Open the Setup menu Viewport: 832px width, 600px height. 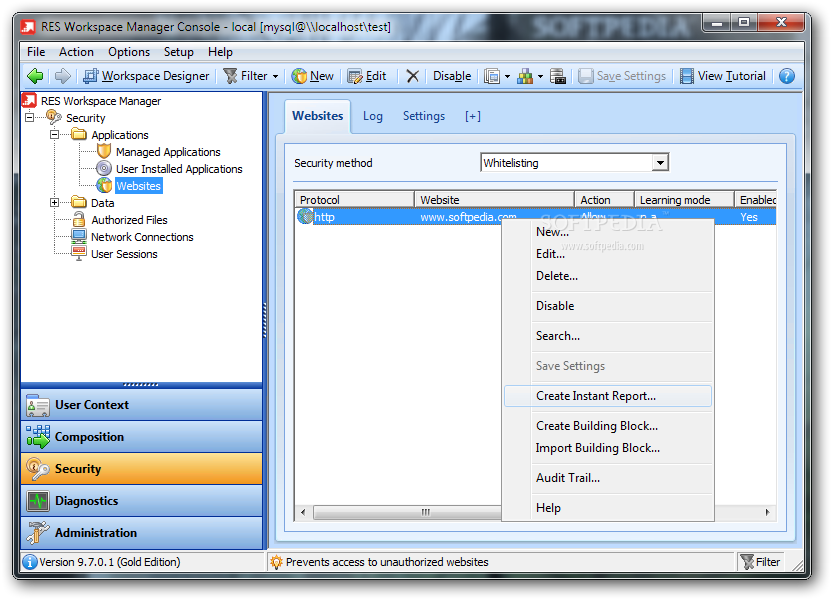[178, 52]
